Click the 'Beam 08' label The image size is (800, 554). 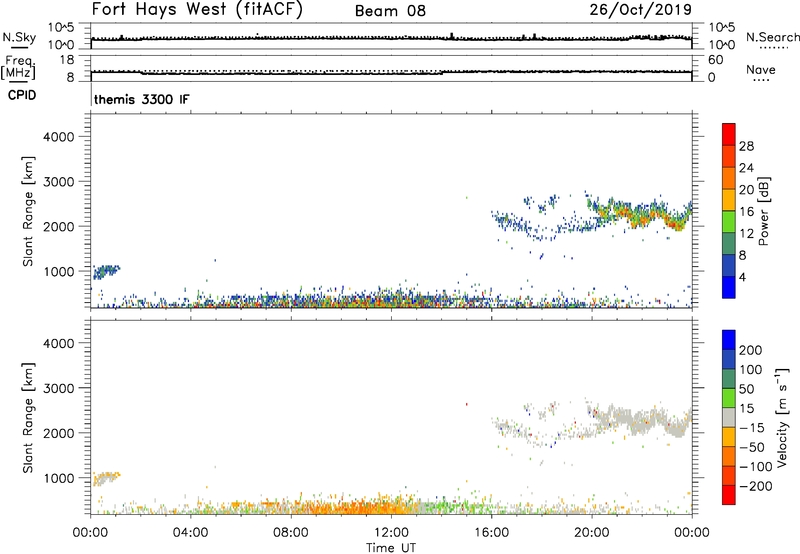point(390,11)
